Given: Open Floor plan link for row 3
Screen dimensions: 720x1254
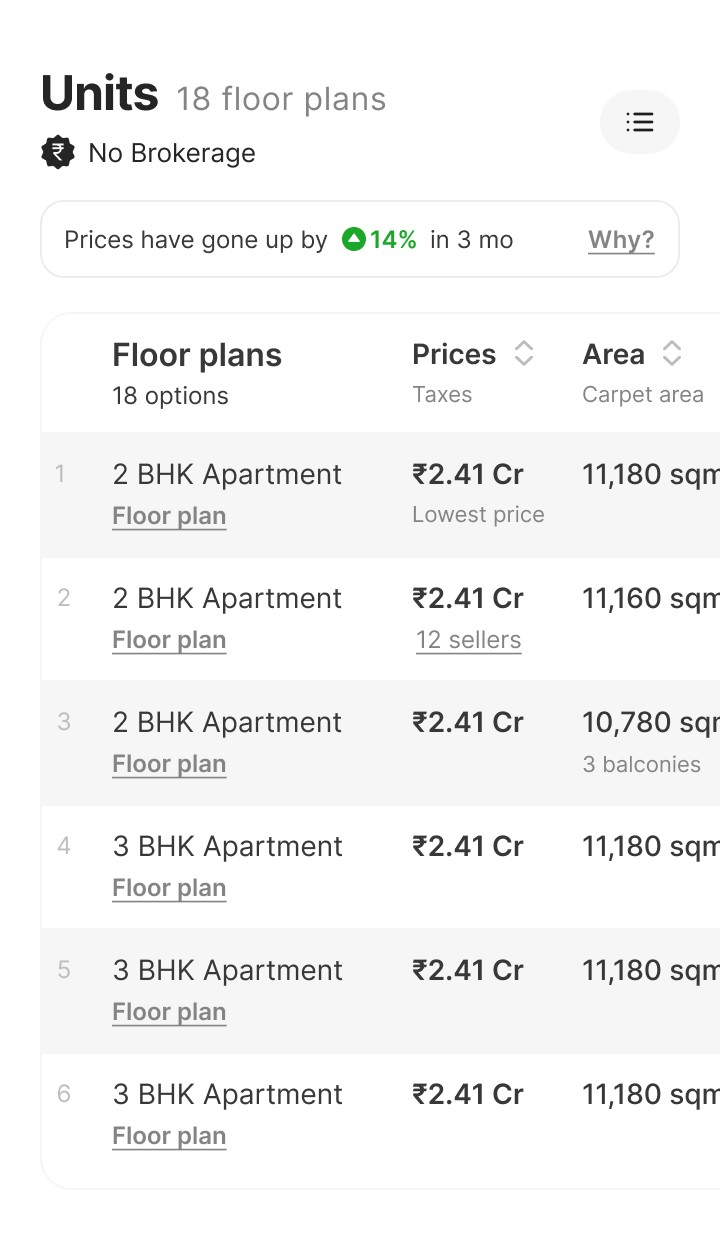Looking at the screenshot, I should click(169, 764).
